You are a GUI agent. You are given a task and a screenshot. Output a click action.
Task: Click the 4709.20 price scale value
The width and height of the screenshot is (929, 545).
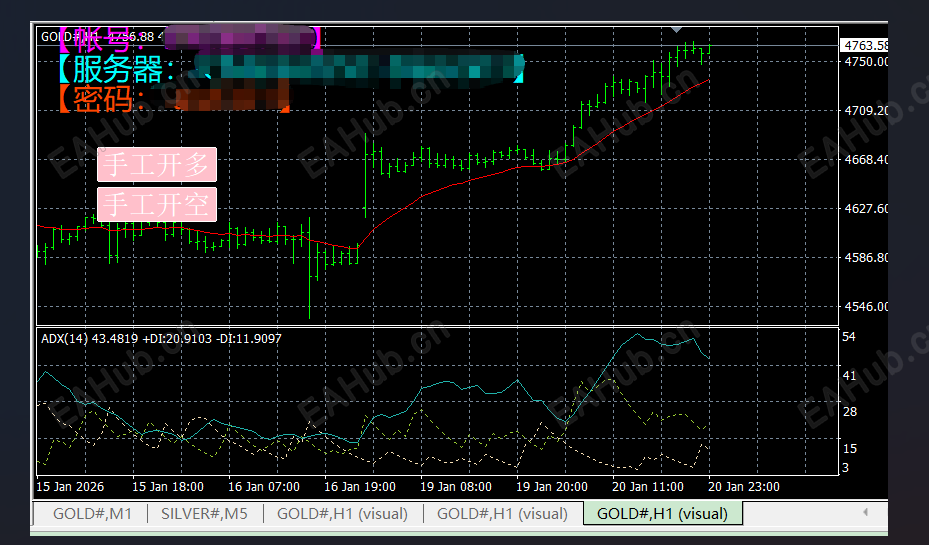pos(866,111)
